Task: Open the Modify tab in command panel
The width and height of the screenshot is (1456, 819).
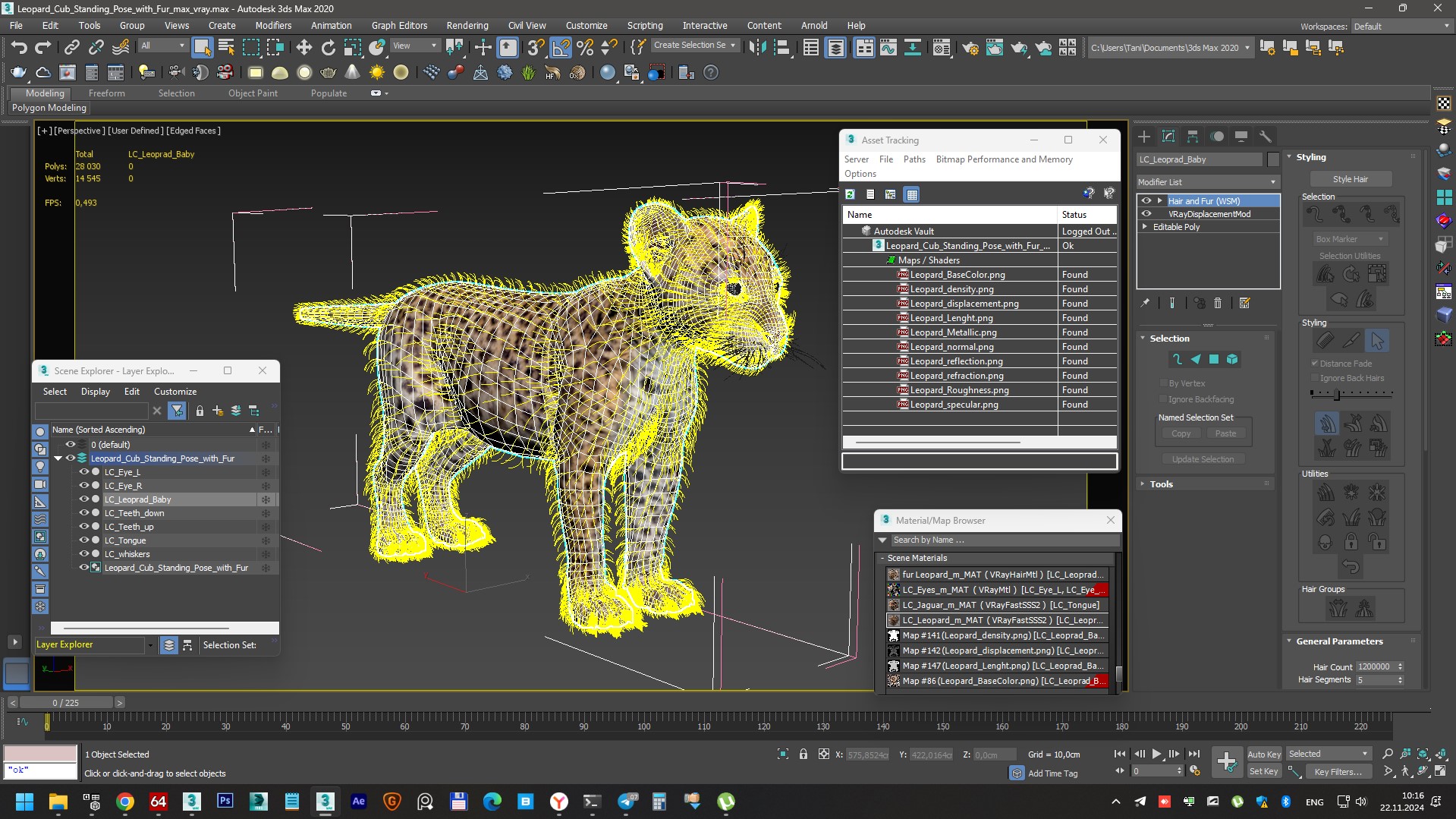Action: [1168, 137]
